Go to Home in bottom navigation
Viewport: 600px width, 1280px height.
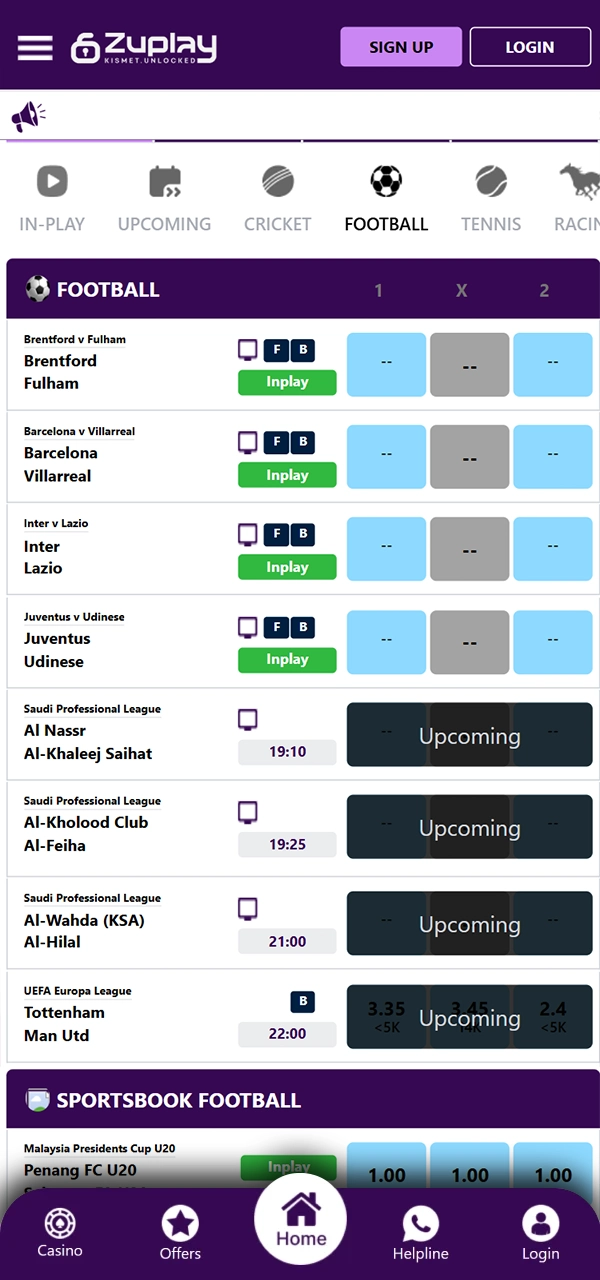point(301,1220)
